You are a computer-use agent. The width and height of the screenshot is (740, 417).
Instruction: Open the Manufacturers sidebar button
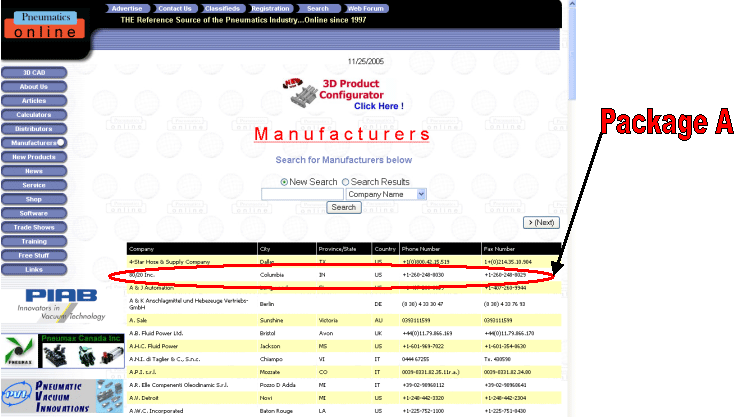click(x=34, y=143)
